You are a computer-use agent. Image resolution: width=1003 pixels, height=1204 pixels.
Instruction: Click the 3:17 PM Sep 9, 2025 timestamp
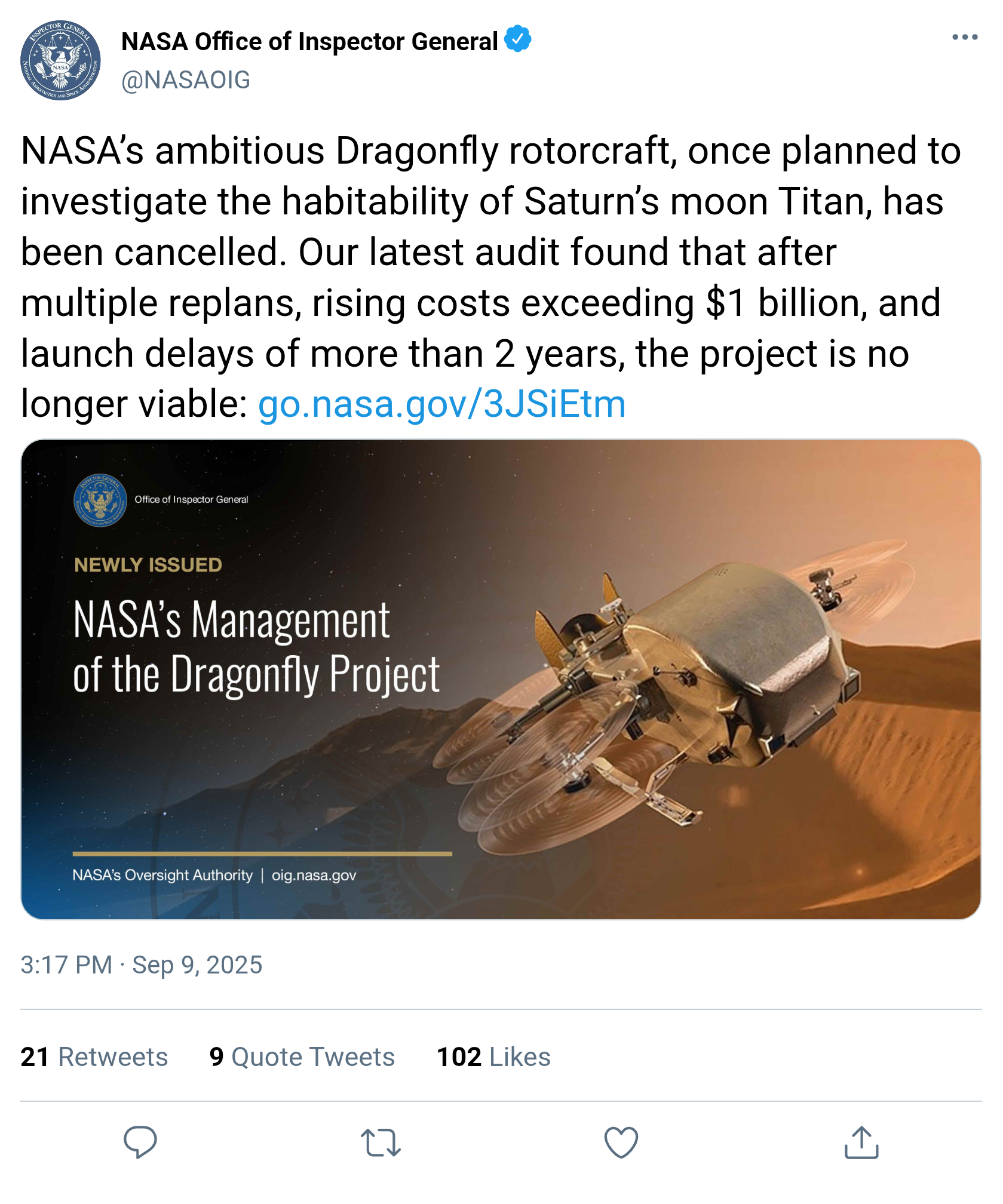[x=142, y=965]
